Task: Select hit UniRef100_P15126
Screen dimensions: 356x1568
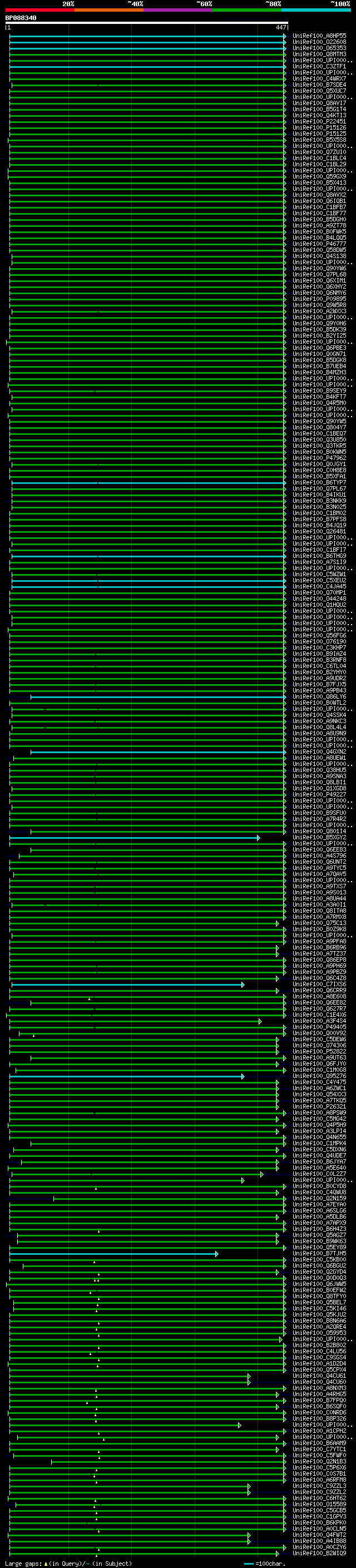Action: click(319, 128)
